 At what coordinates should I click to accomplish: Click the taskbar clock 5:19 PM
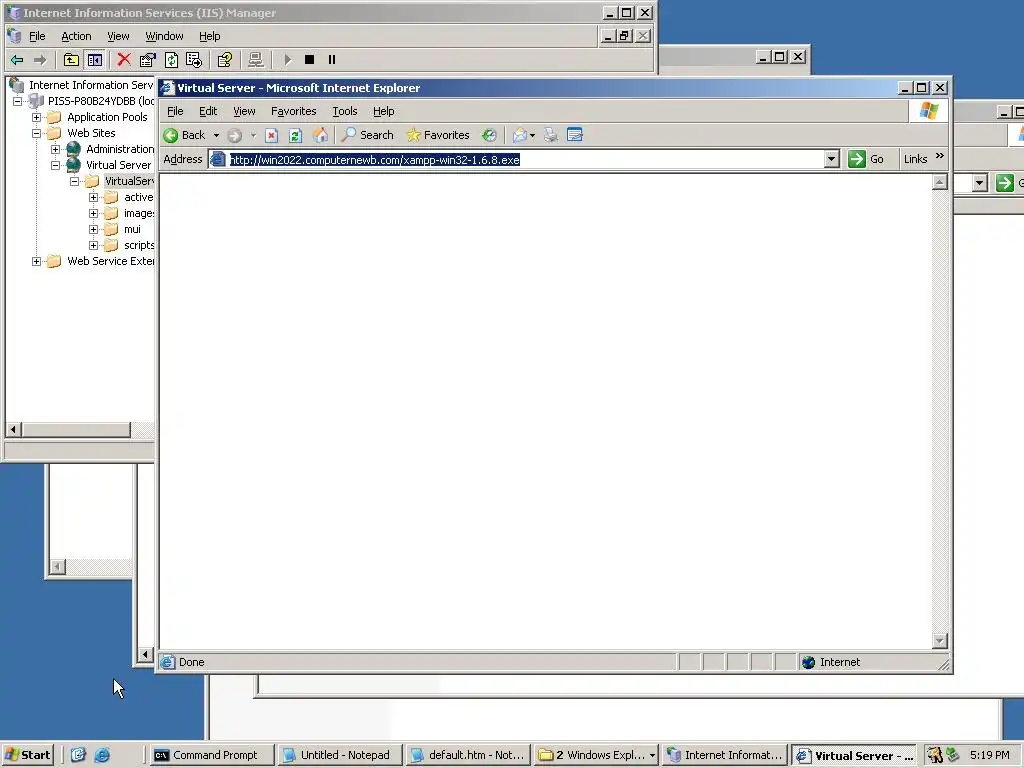tap(989, 755)
